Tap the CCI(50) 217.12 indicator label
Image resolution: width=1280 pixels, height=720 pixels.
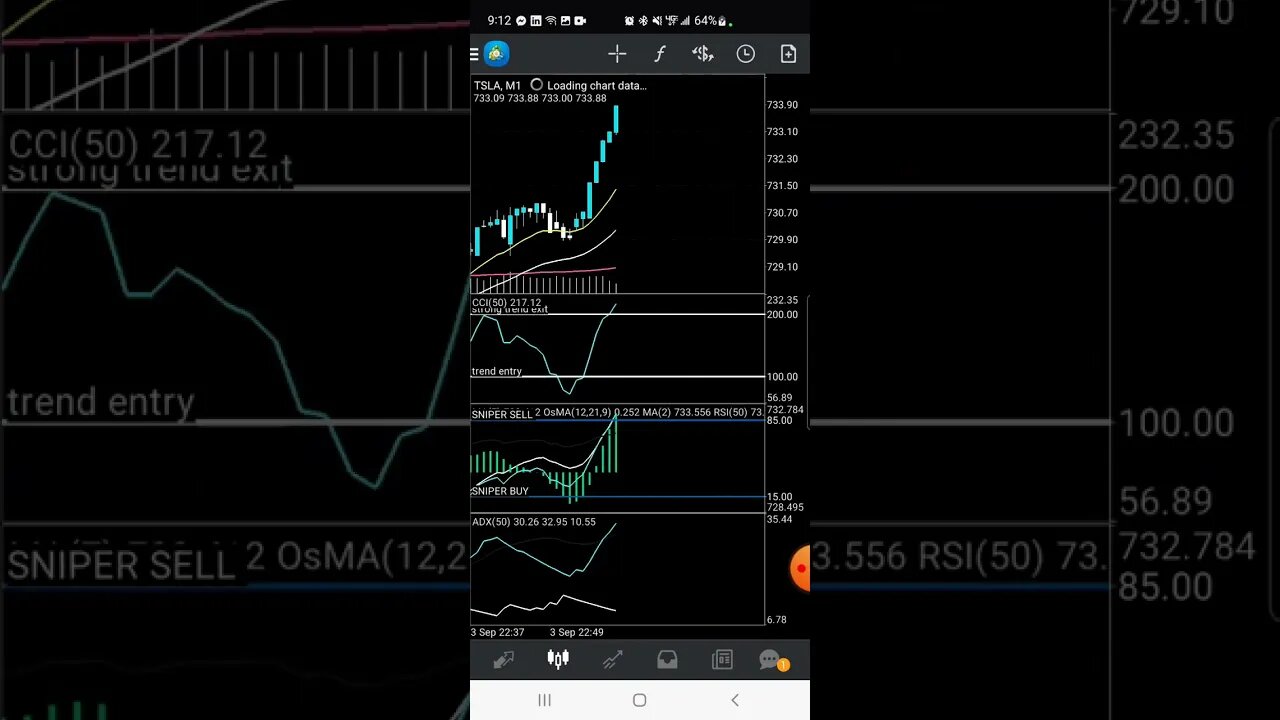pos(506,302)
